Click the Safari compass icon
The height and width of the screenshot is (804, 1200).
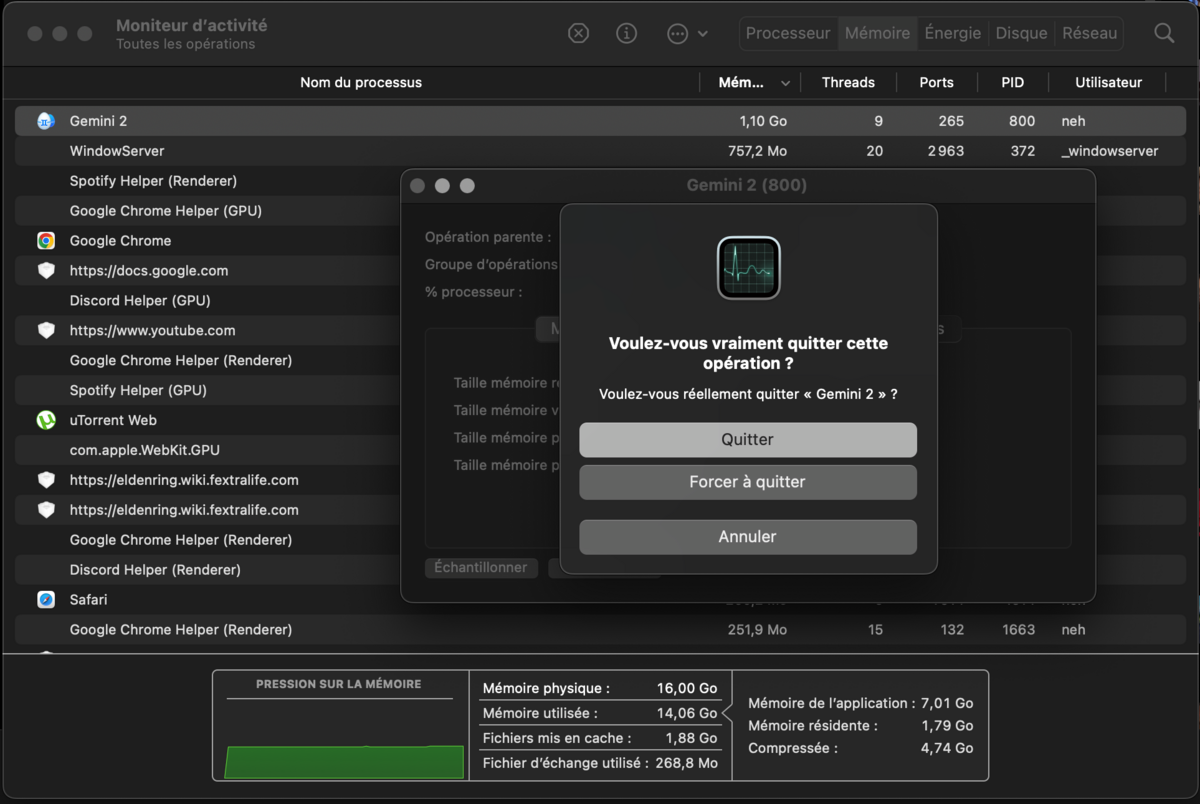[46, 600]
